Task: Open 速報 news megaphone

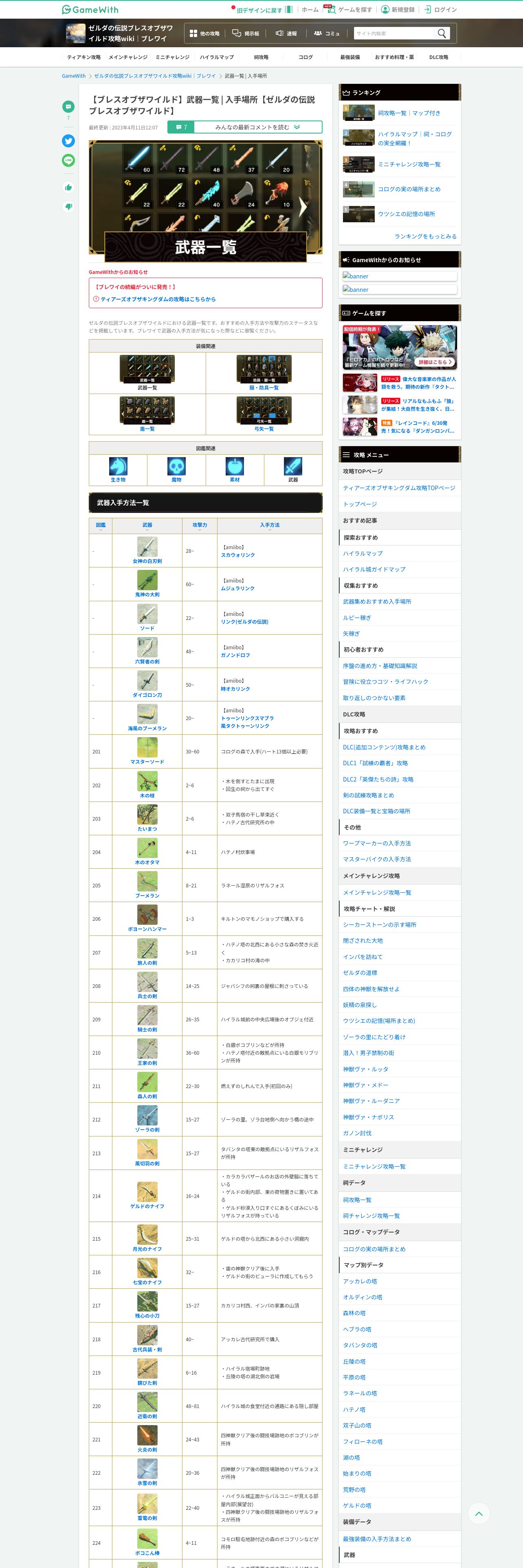Action: (286, 33)
